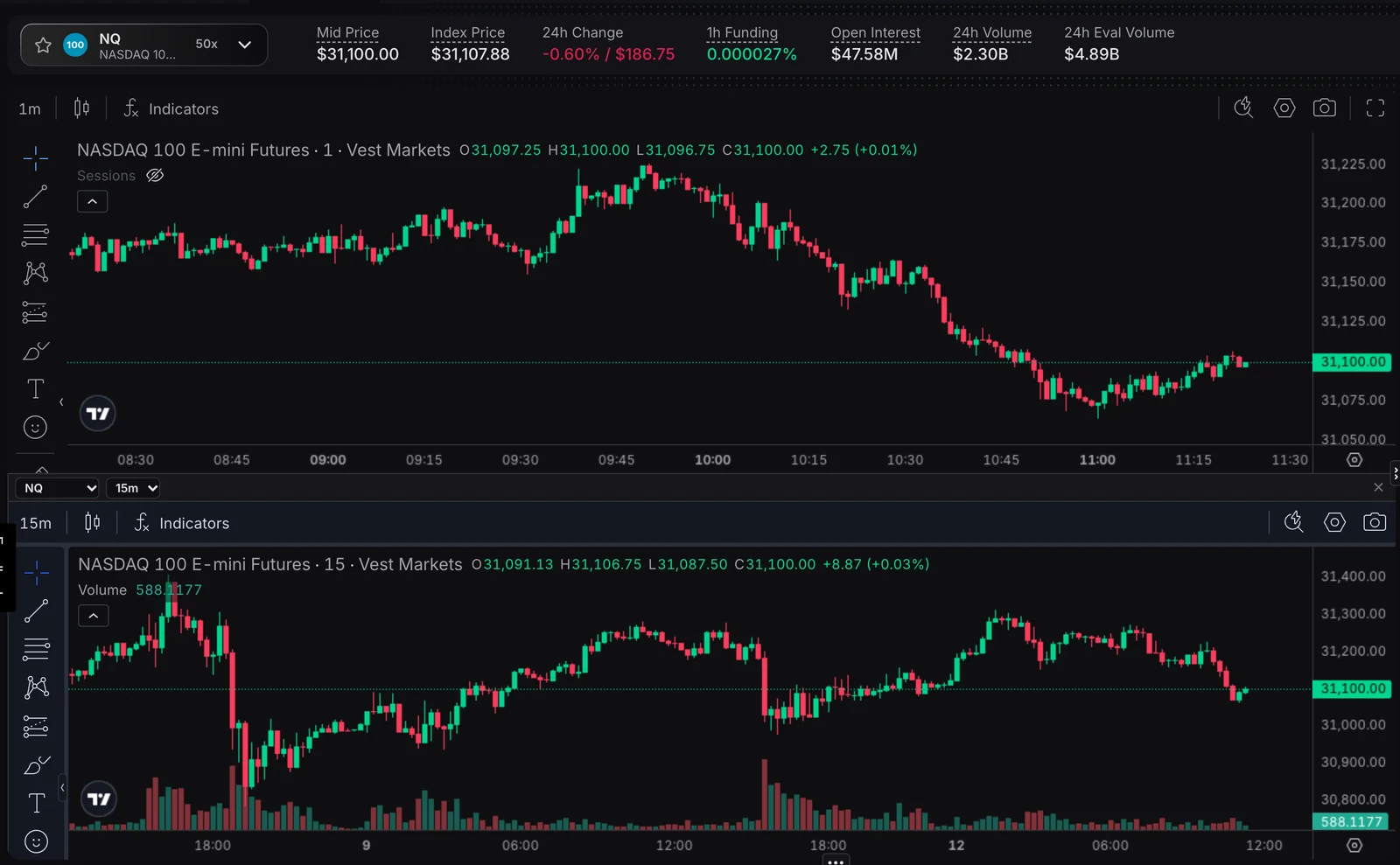This screenshot has height=865, width=1400.
Task: Select trend line tool in bottom chart
Action: coord(36,611)
